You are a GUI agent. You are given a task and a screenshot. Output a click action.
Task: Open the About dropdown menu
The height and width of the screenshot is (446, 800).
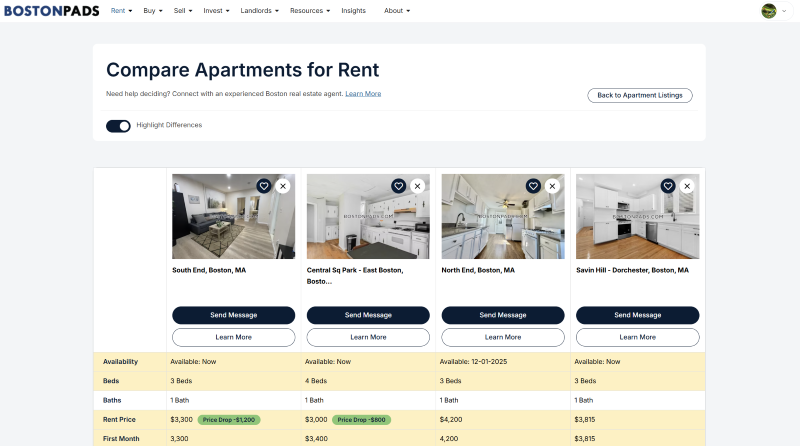point(397,11)
